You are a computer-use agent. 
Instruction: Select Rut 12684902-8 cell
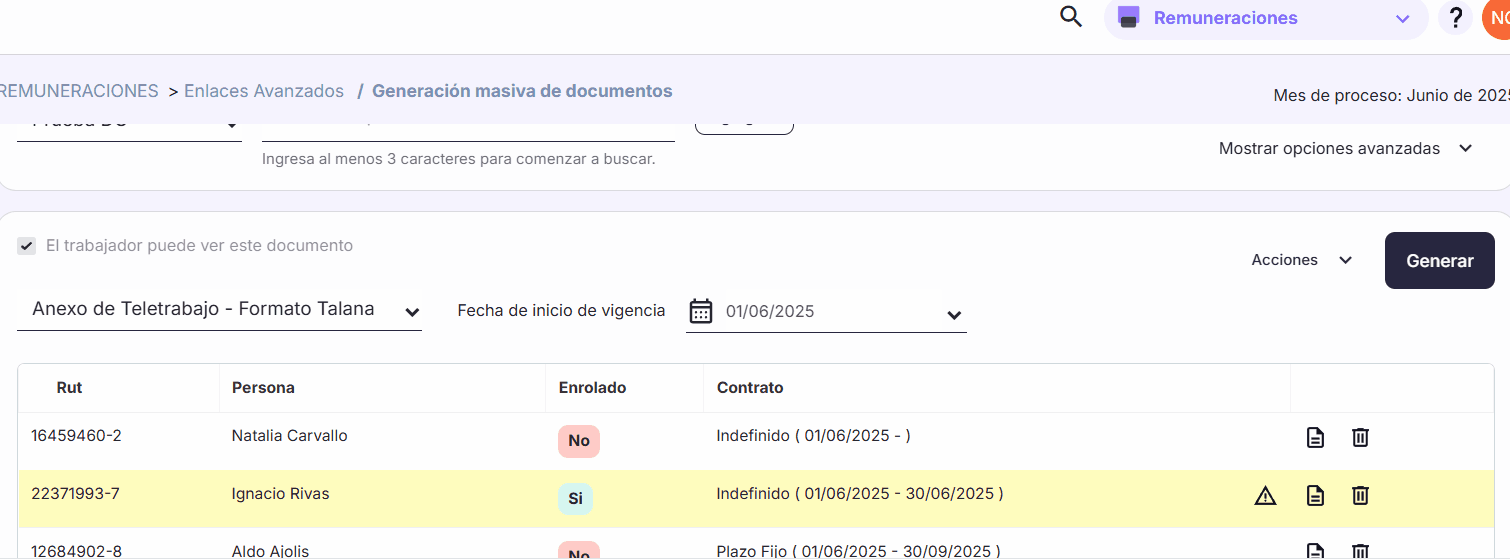[x=76, y=551]
